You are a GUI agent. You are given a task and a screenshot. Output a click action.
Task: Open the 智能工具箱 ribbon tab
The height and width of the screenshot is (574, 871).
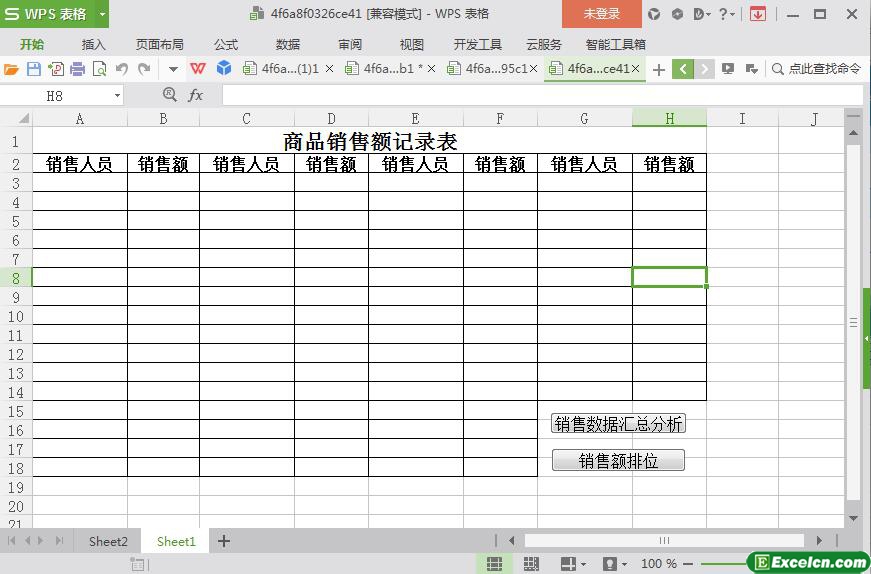point(615,44)
